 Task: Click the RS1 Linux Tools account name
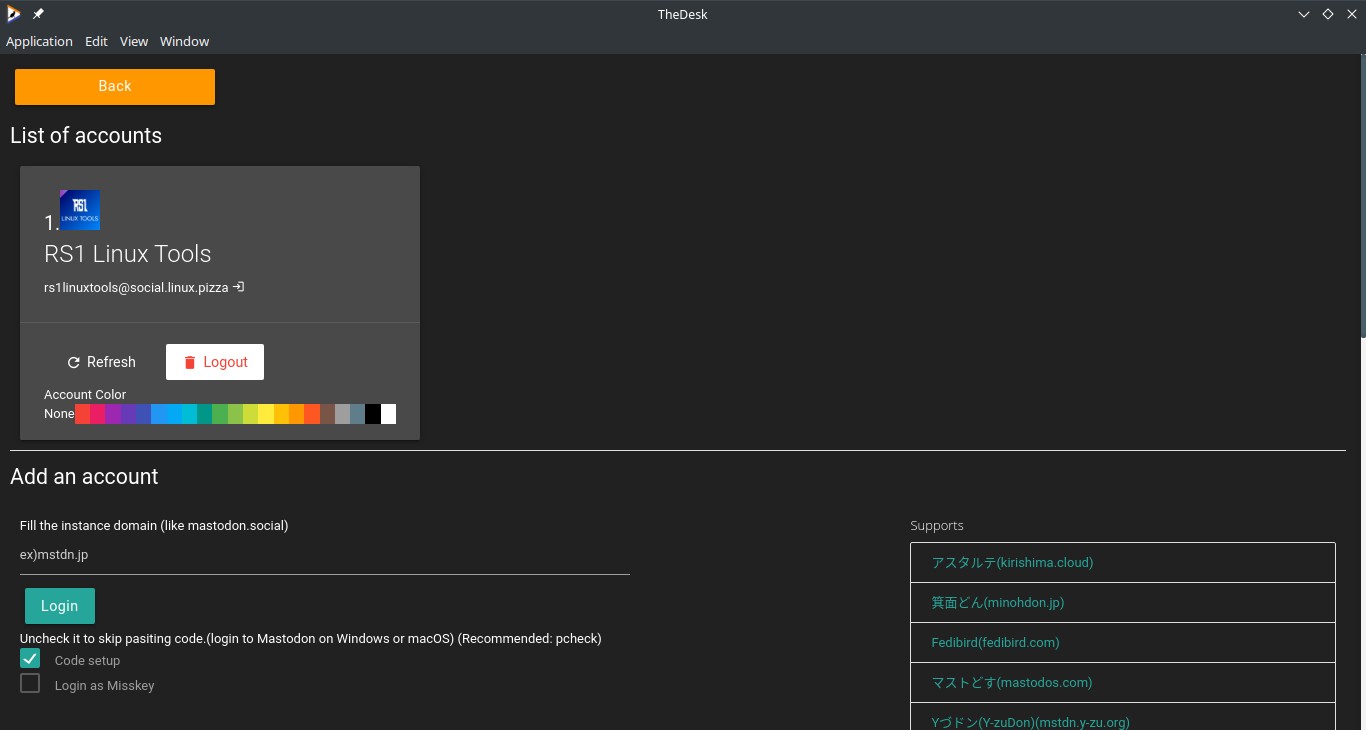click(x=128, y=254)
